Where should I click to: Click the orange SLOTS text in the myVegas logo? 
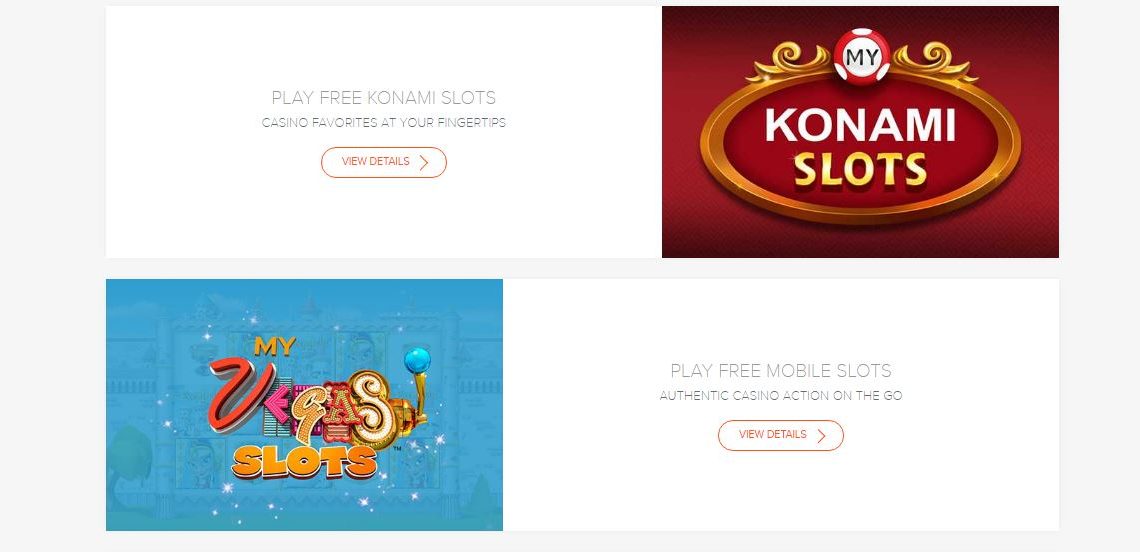(305, 461)
